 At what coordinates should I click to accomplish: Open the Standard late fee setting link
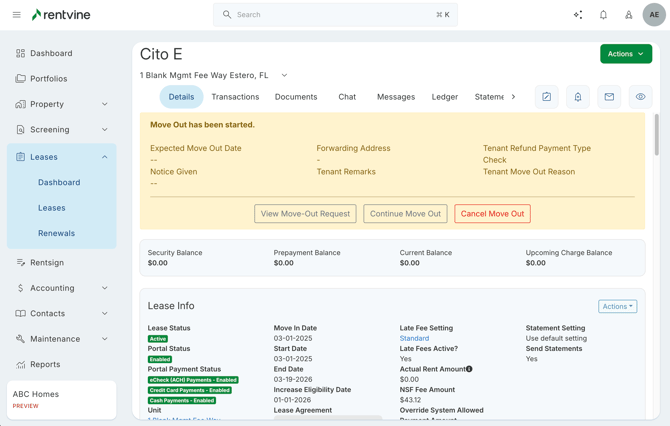click(x=414, y=338)
